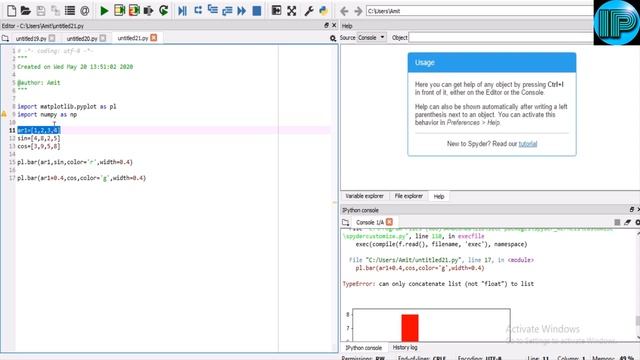This screenshot has width=640, height=360.
Task: Toggle fullscreen mode icon
Action: [291, 11]
